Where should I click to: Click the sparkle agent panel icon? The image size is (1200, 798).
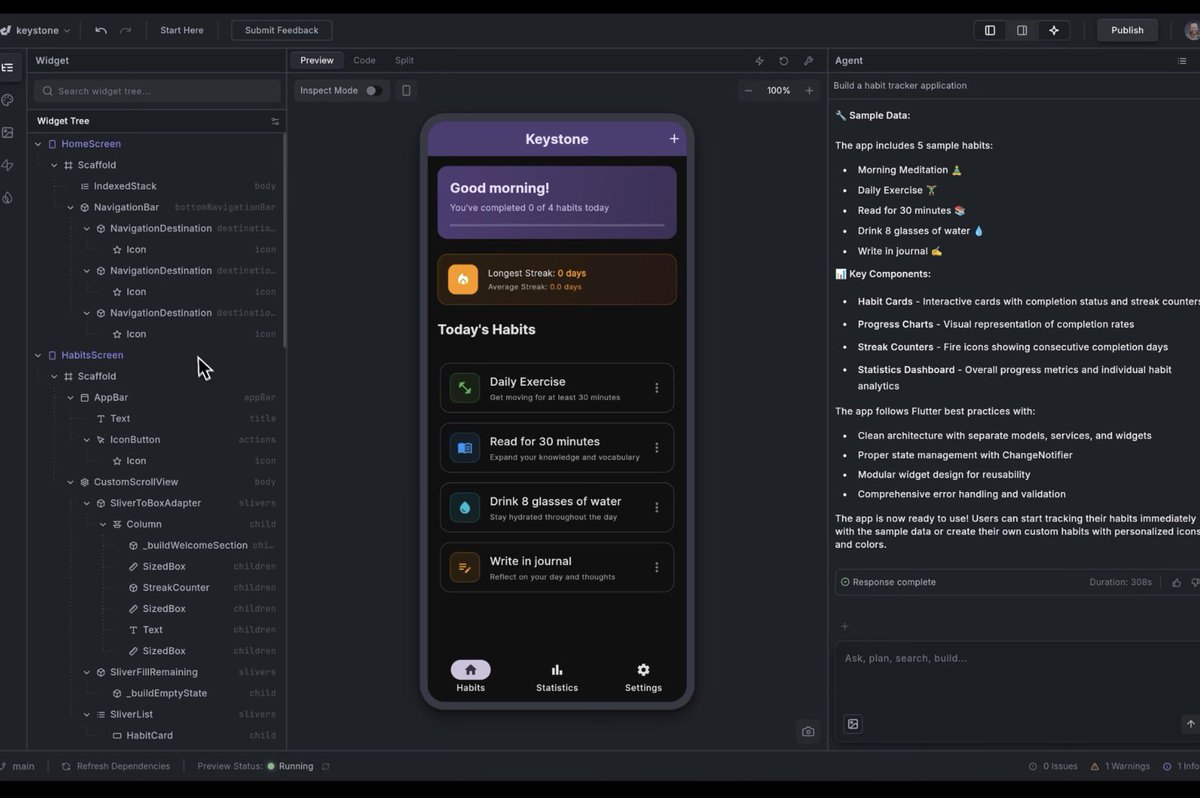pos(1054,30)
